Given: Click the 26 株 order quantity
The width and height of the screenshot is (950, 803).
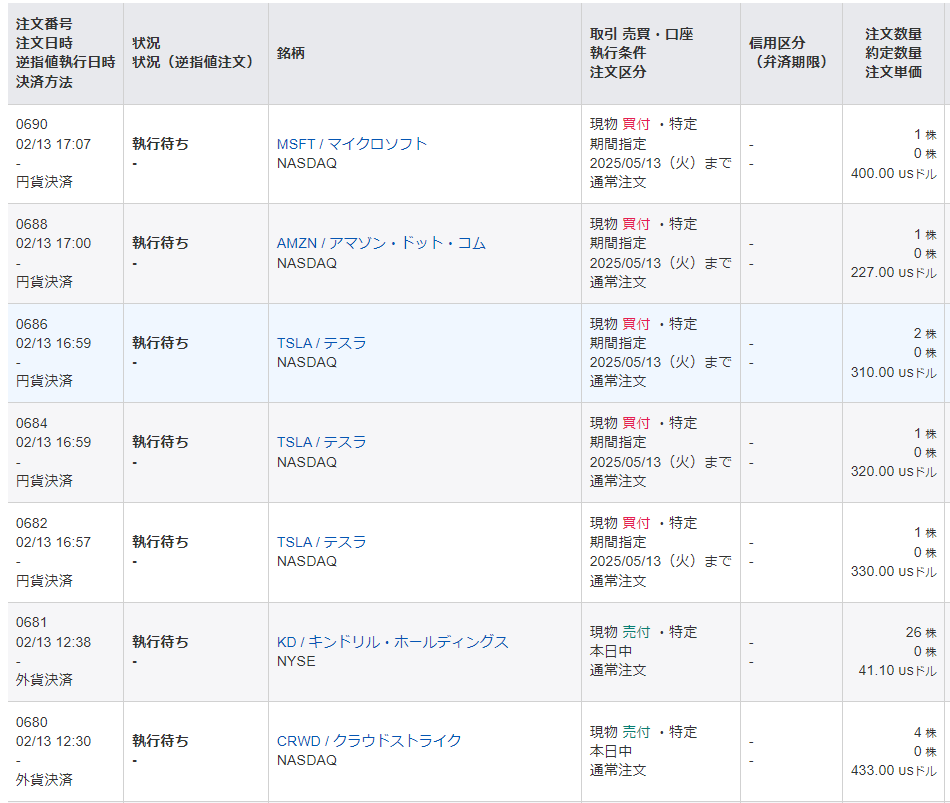Looking at the screenshot, I should (921, 633).
